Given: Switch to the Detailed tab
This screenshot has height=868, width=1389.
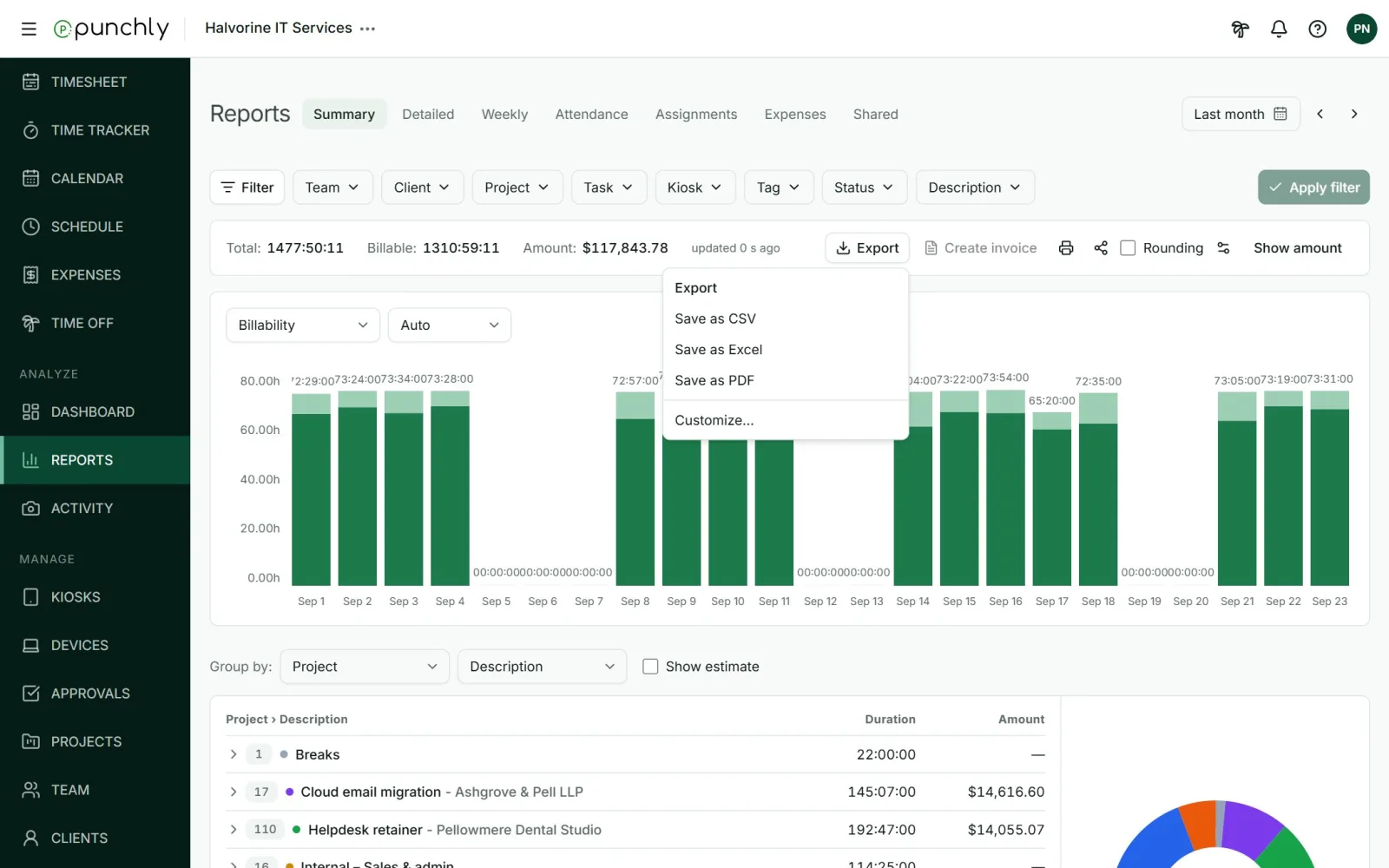Looking at the screenshot, I should point(428,114).
